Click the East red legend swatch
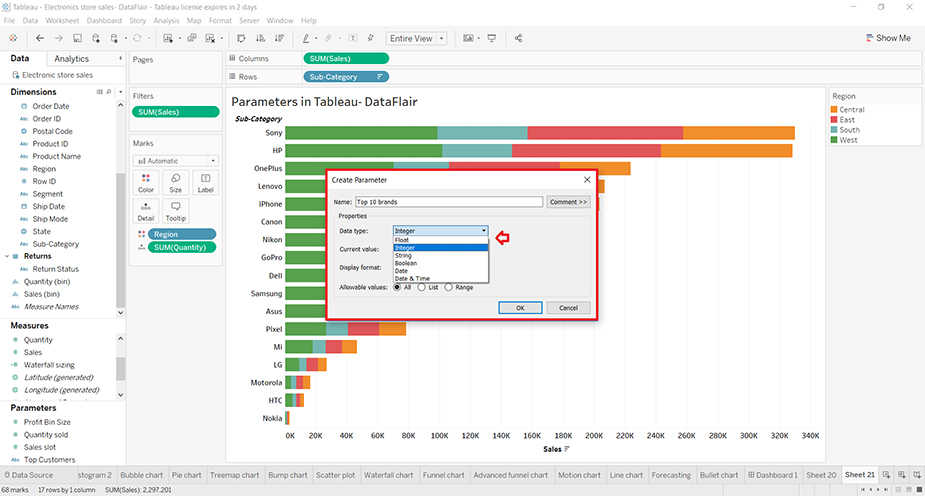This screenshot has width=925, height=496. pyautogui.click(x=834, y=120)
